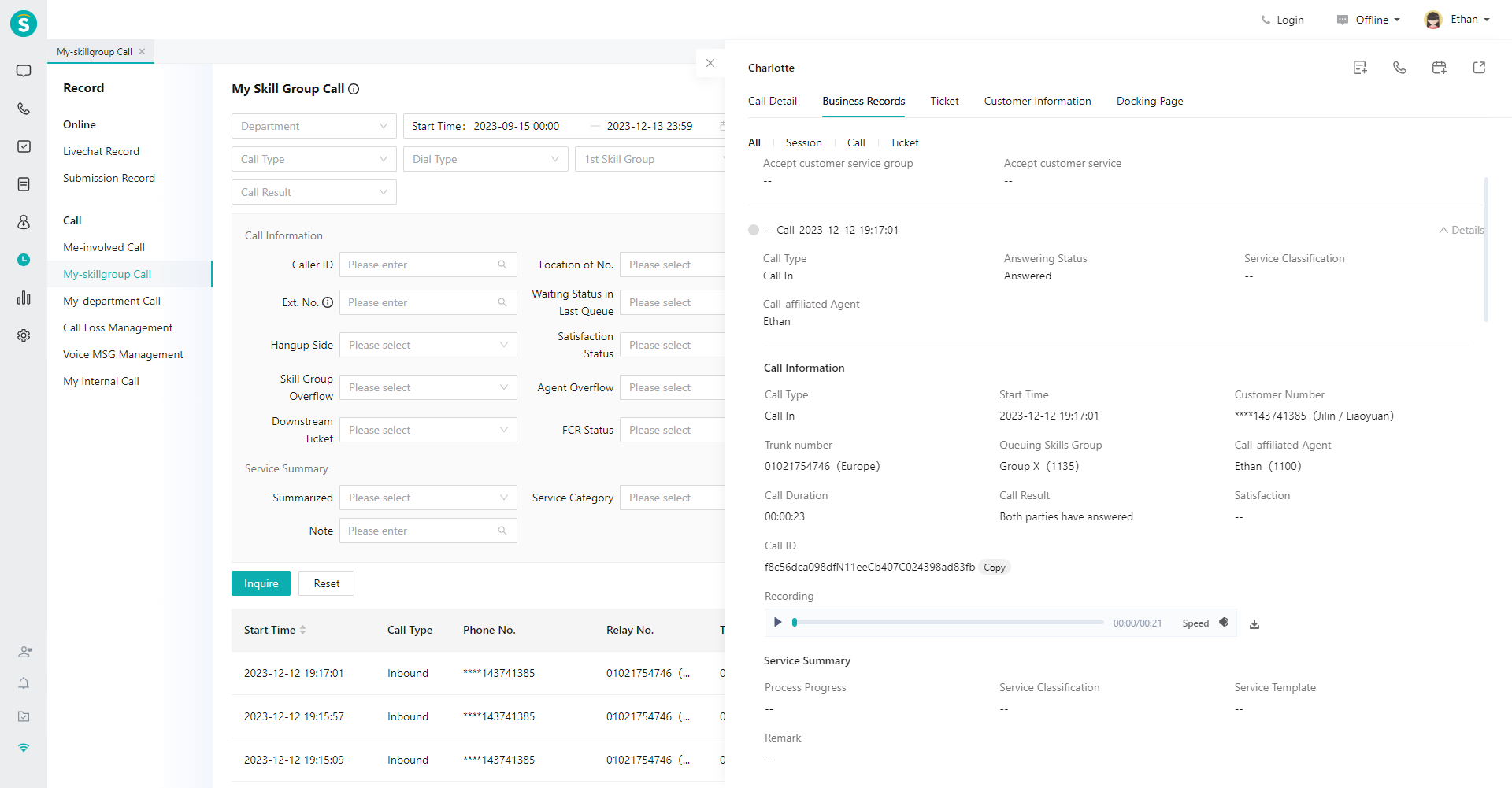Open the Hangup Side dropdown
The width and height of the screenshot is (1512, 788).
pos(428,345)
